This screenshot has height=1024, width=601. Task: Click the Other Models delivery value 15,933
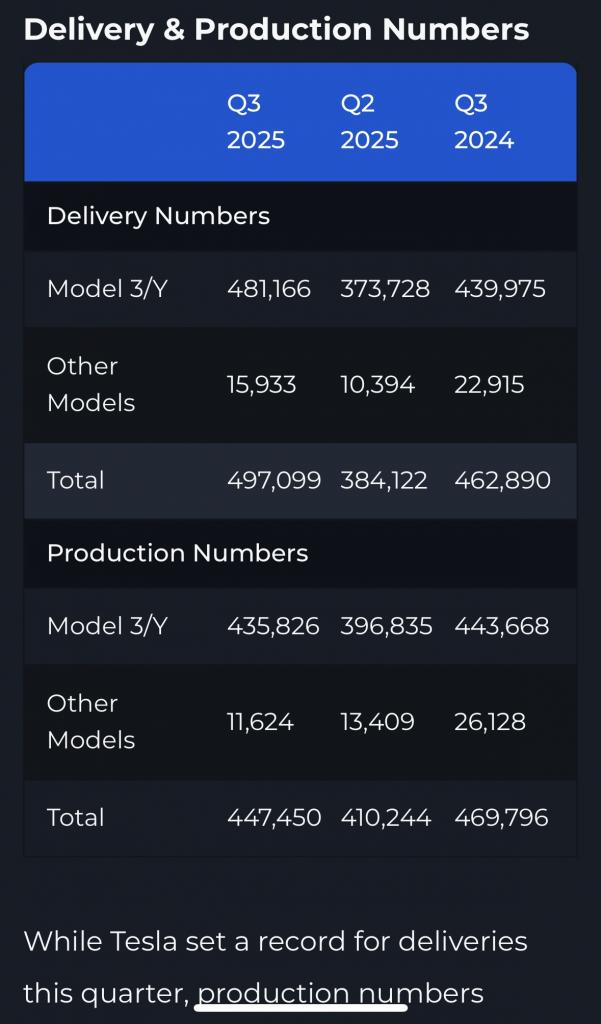tap(261, 385)
